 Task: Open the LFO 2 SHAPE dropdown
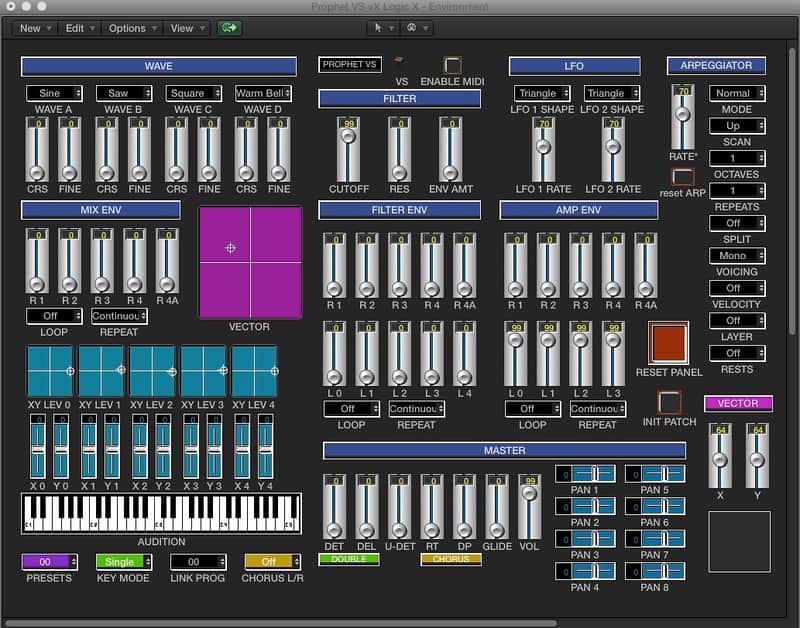[612, 93]
